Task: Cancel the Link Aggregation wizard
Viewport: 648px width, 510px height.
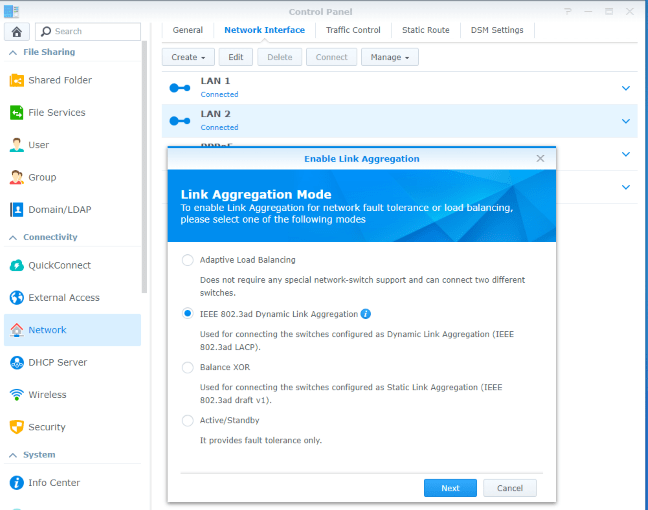Action: (x=510, y=488)
